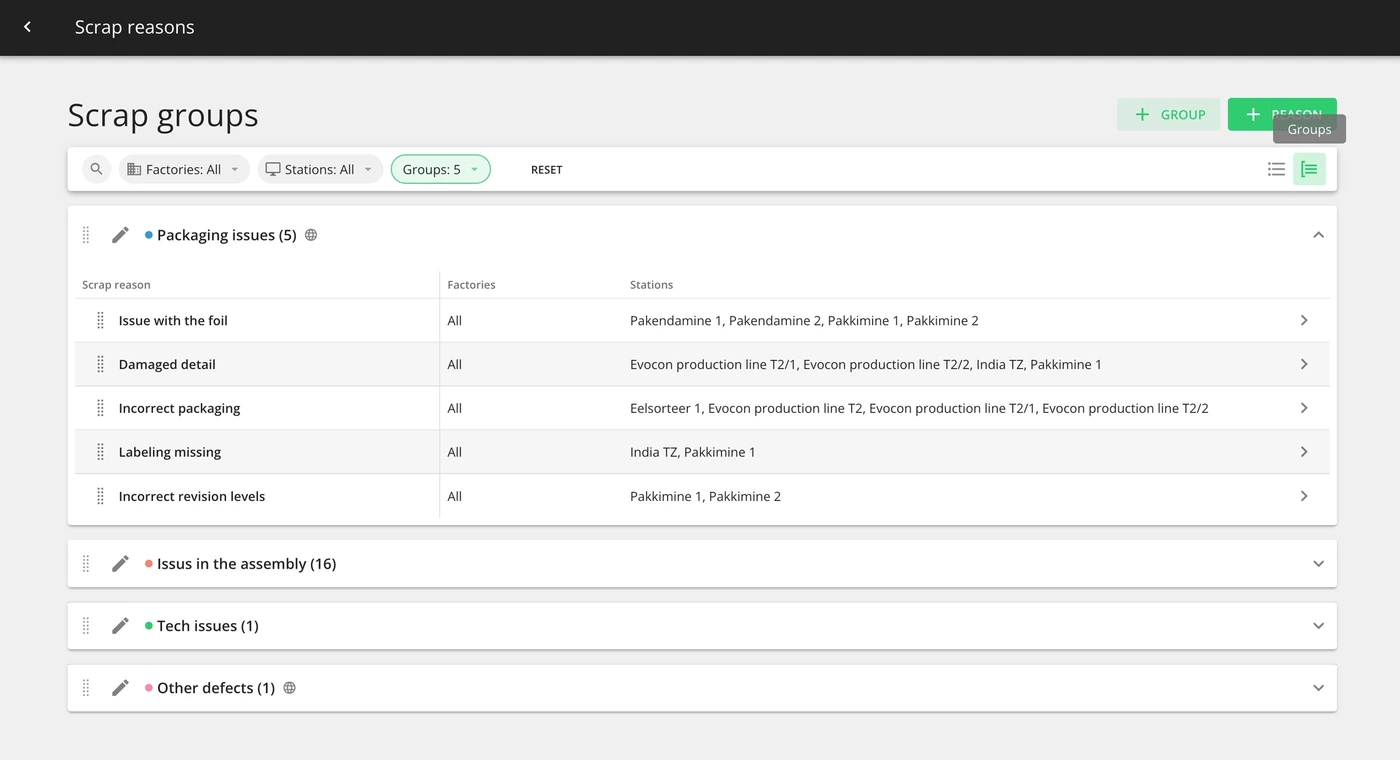Image resolution: width=1400 pixels, height=760 pixels.
Task: Click drag handle for Incorrect revision levels
Action: 100,496
